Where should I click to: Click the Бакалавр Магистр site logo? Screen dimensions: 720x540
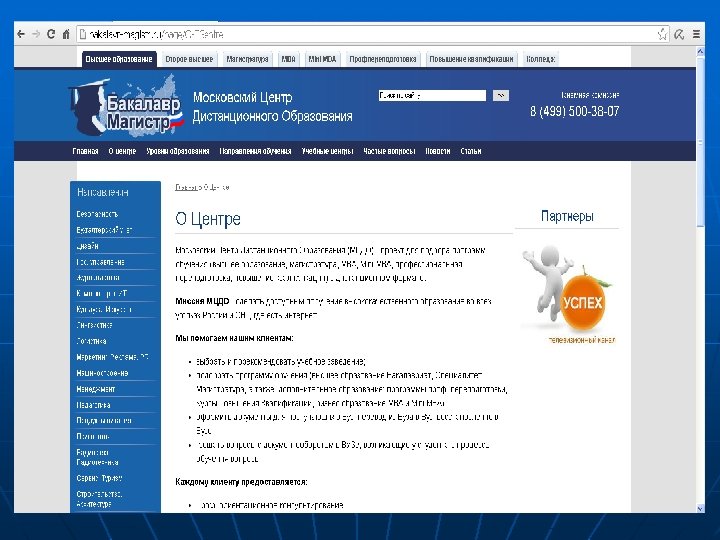(x=127, y=107)
